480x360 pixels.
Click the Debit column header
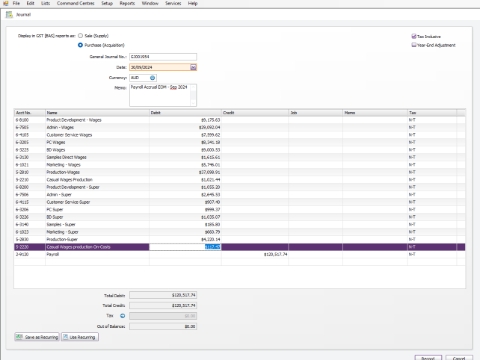[185, 113]
